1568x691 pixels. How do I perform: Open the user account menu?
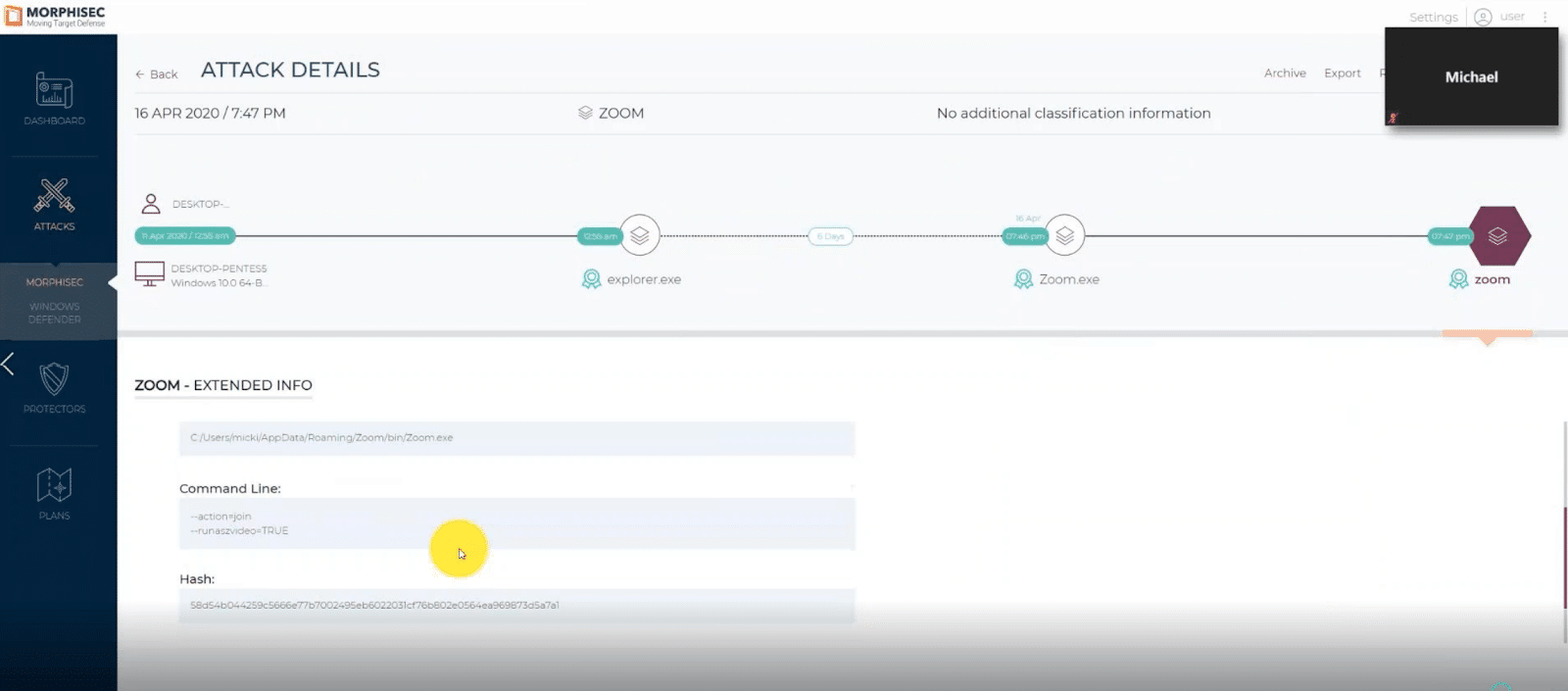click(x=1499, y=17)
